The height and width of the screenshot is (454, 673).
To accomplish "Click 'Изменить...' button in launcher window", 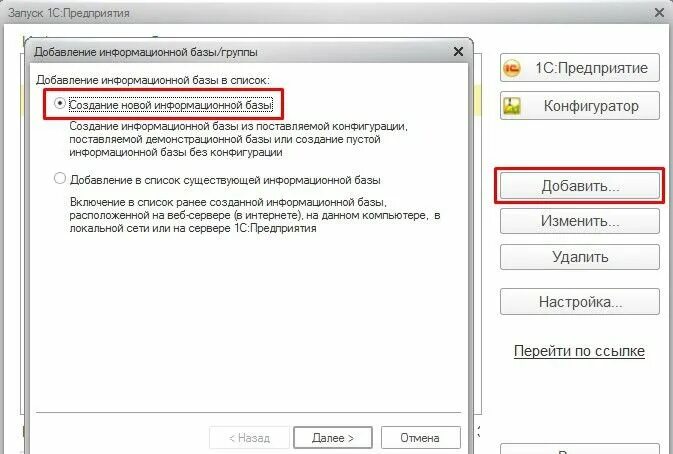I will (579, 221).
